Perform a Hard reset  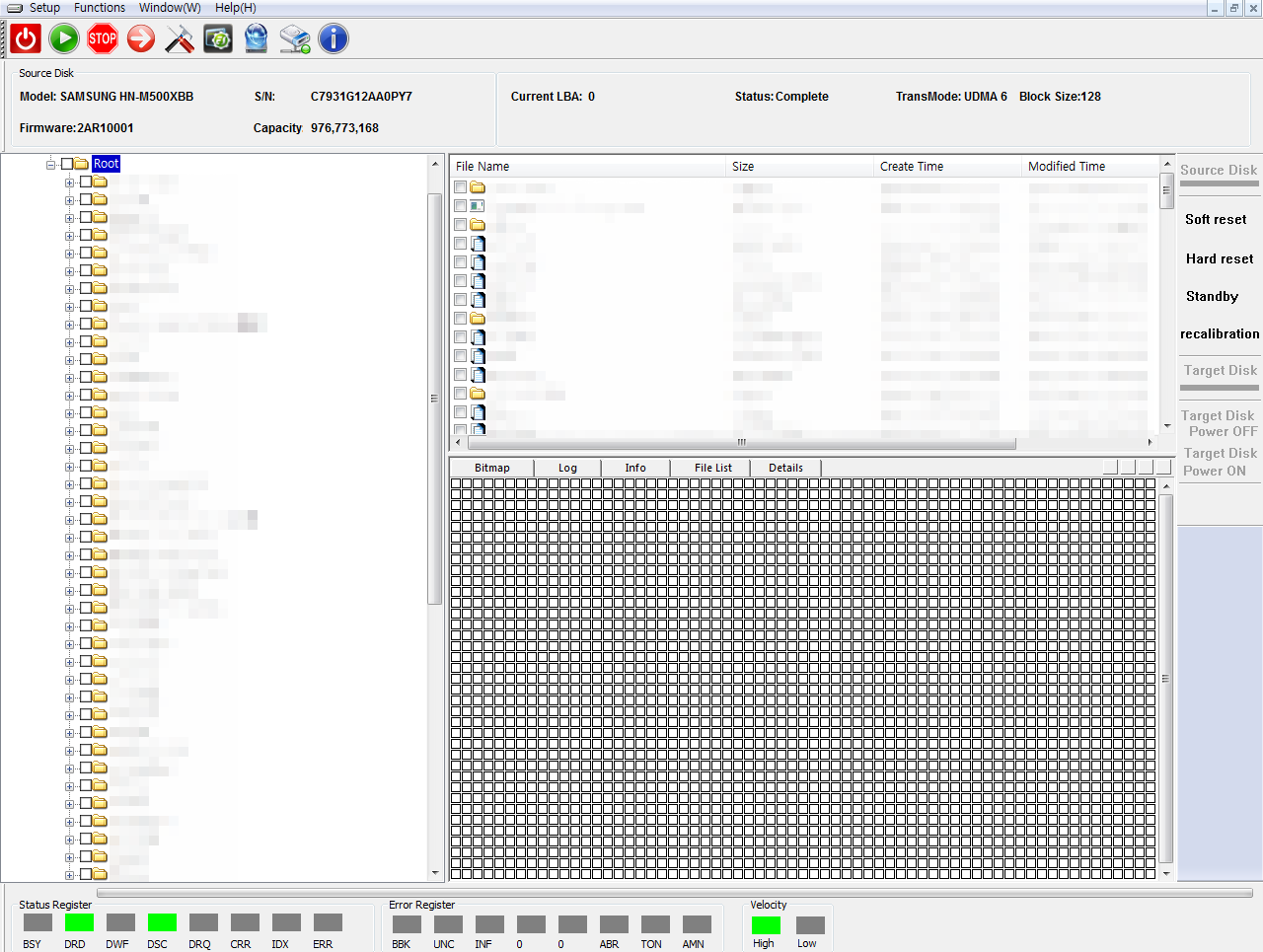(1218, 258)
